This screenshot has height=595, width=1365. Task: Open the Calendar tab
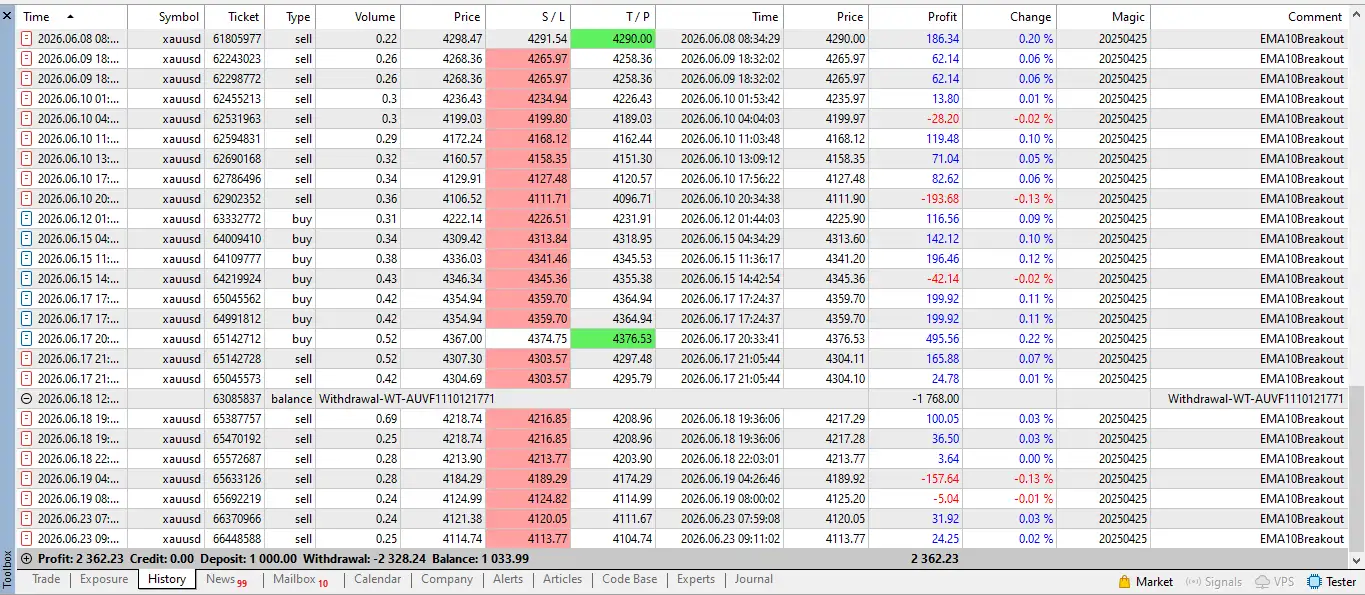[x=377, y=579]
